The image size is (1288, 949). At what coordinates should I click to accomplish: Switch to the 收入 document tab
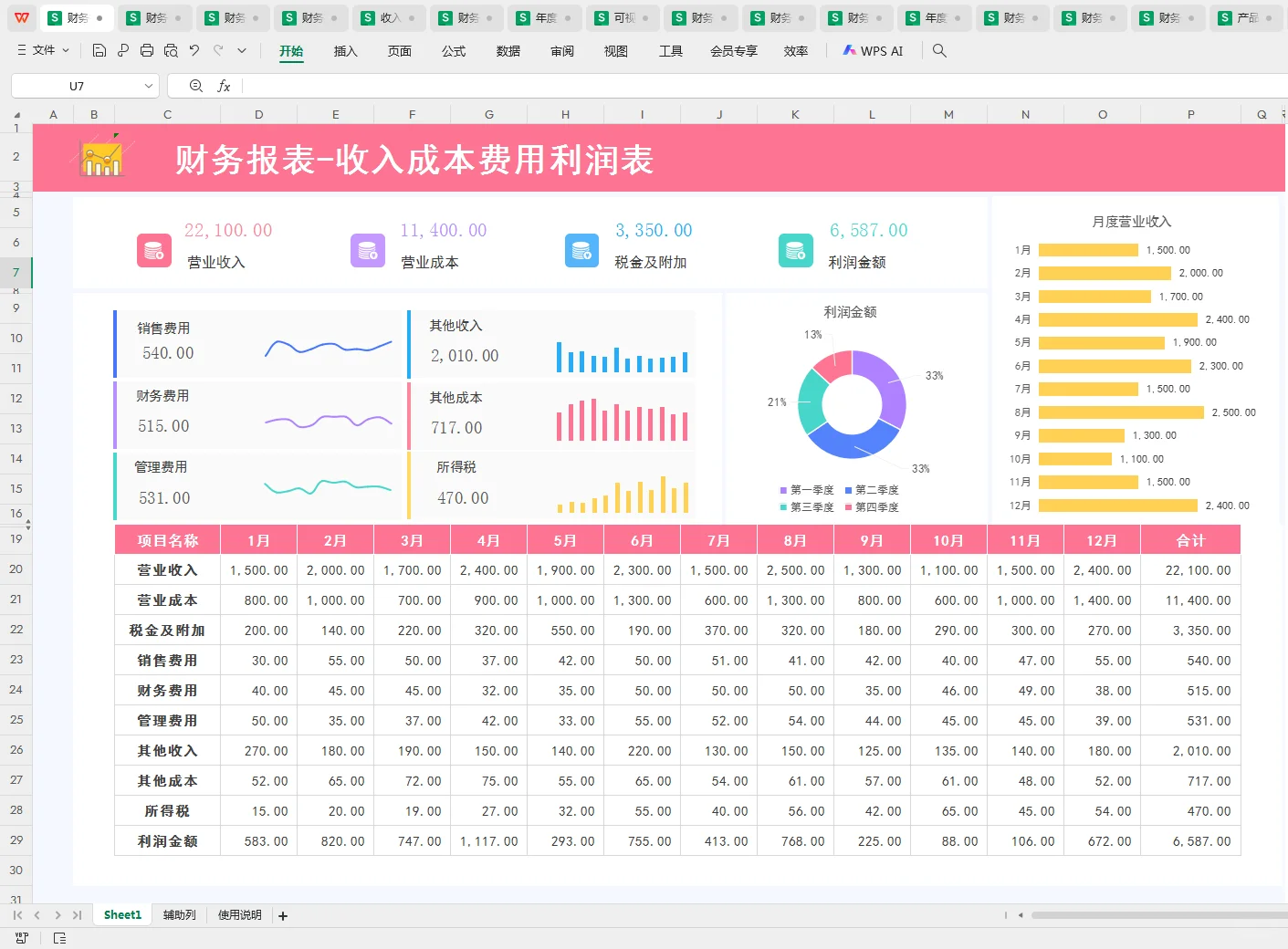pos(390,17)
